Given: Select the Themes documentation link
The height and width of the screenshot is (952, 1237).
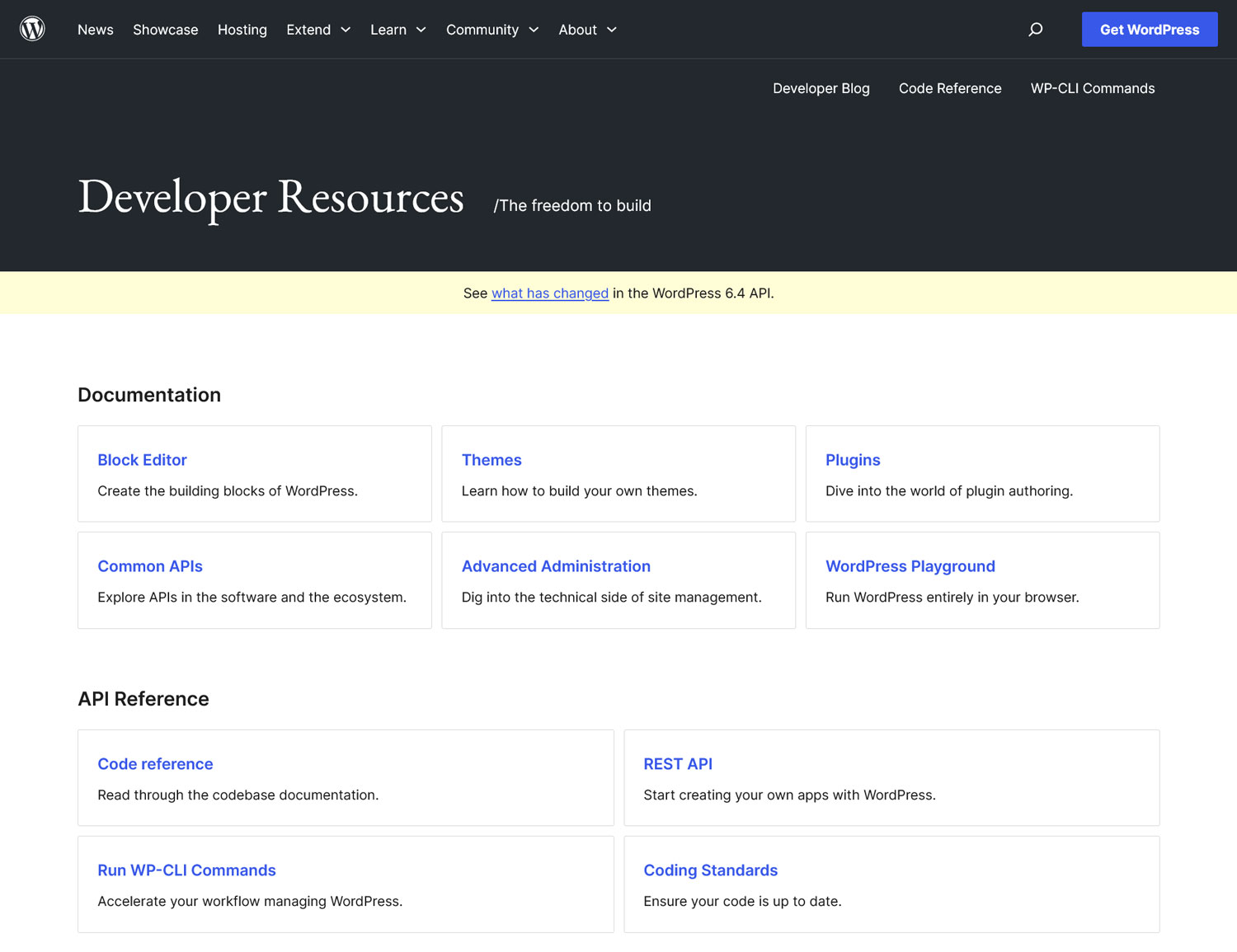Looking at the screenshot, I should (492, 460).
